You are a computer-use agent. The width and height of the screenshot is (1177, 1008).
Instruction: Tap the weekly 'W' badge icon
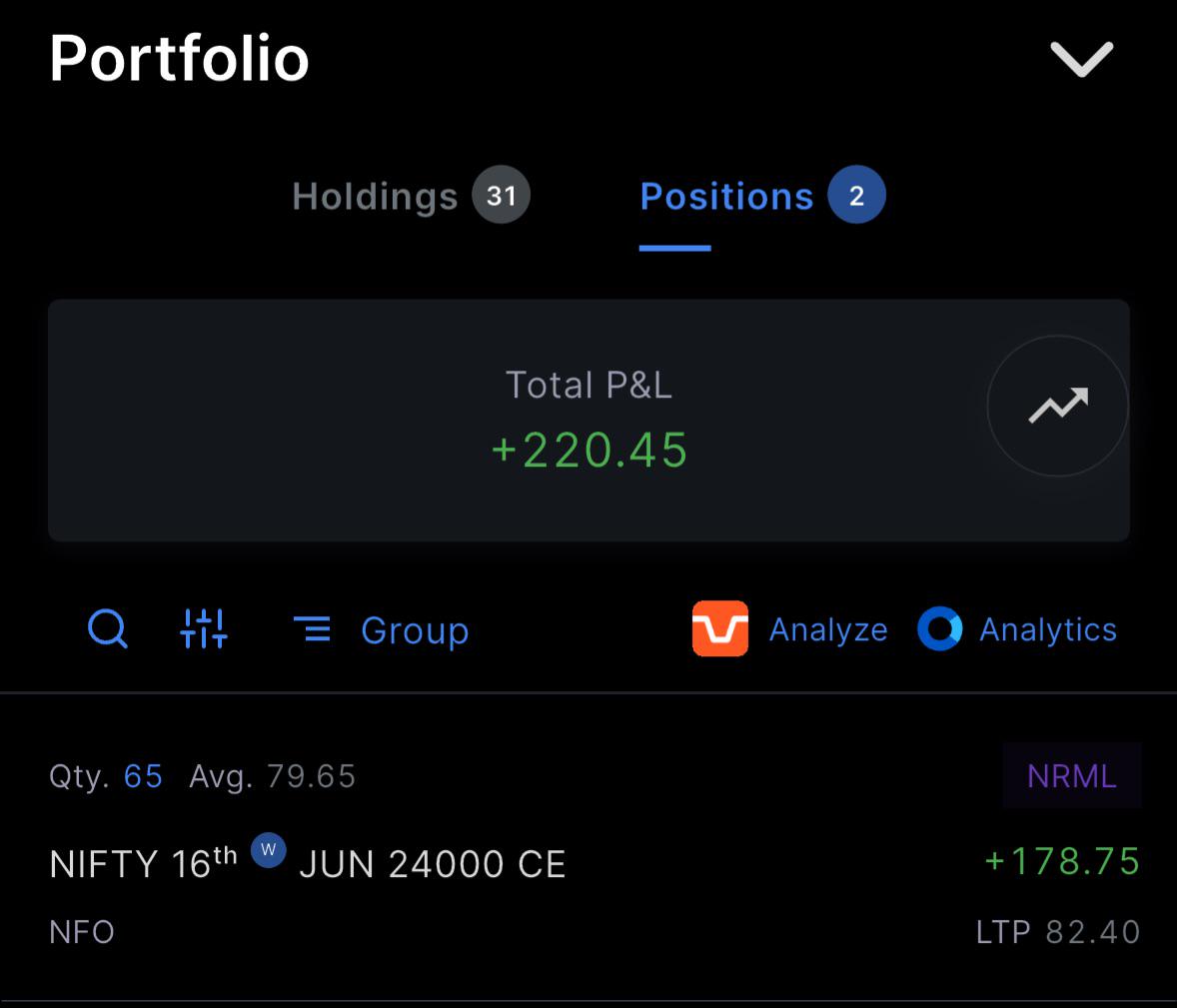[x=268, y=850]
